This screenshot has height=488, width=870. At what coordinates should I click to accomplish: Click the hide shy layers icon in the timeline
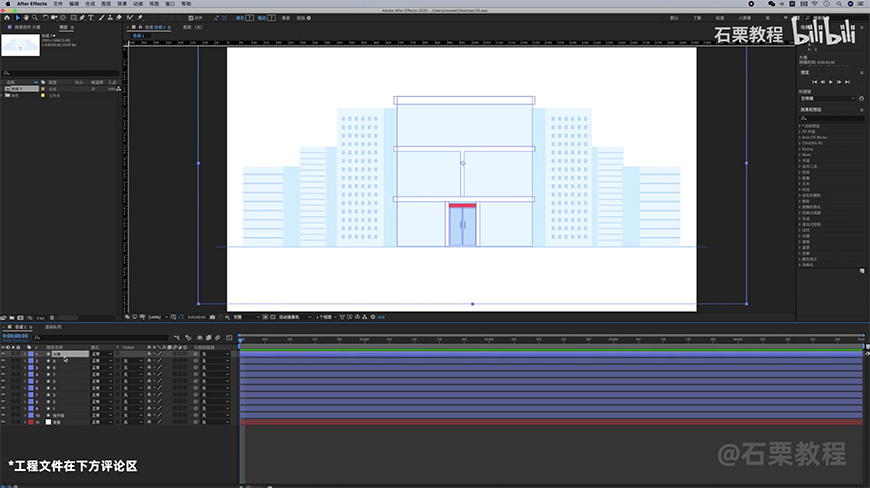200,338
